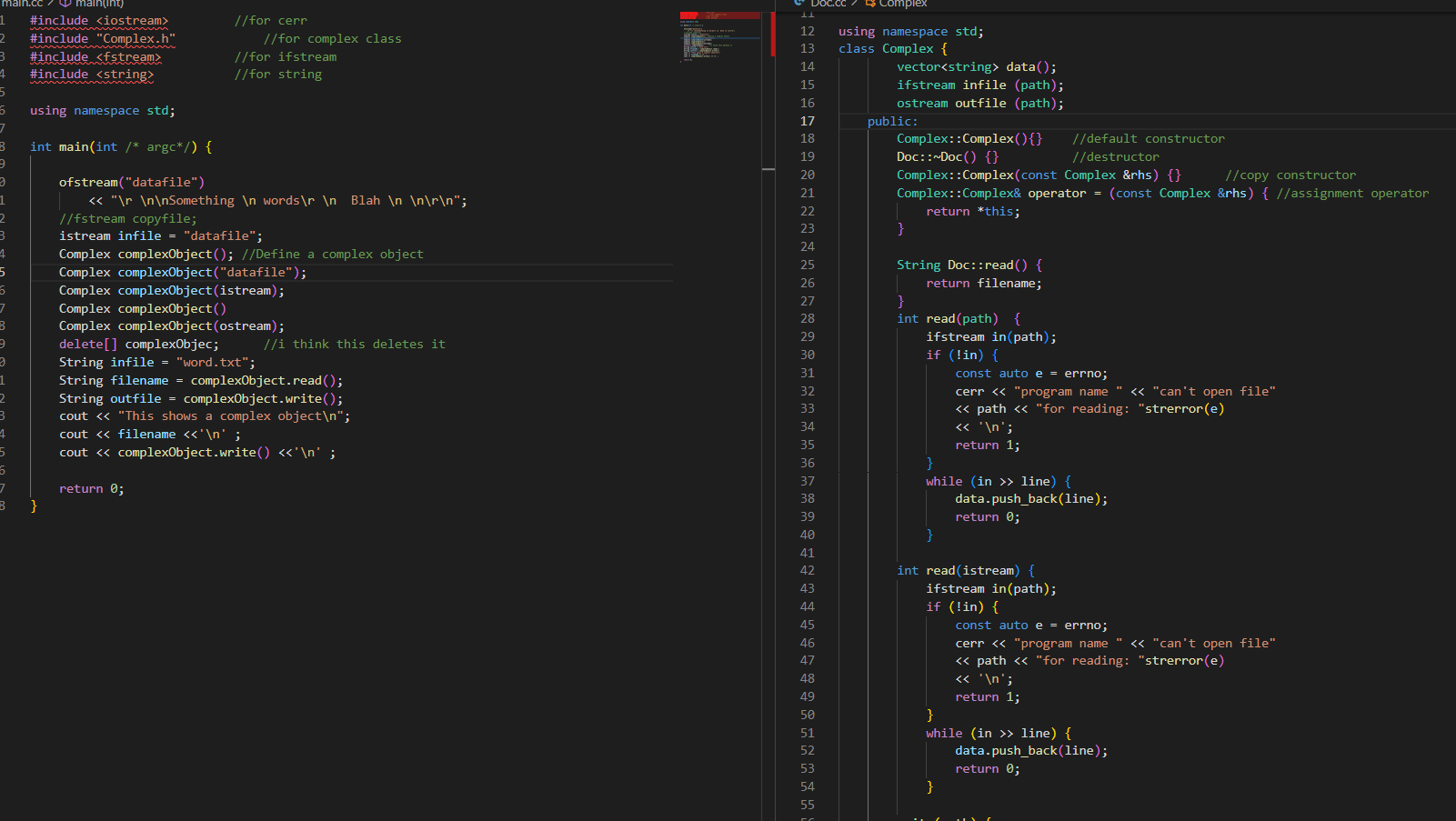Click the 'ofstream("datafile")' statement
Screen dimensions: 1456x821
tap(132, 182)
